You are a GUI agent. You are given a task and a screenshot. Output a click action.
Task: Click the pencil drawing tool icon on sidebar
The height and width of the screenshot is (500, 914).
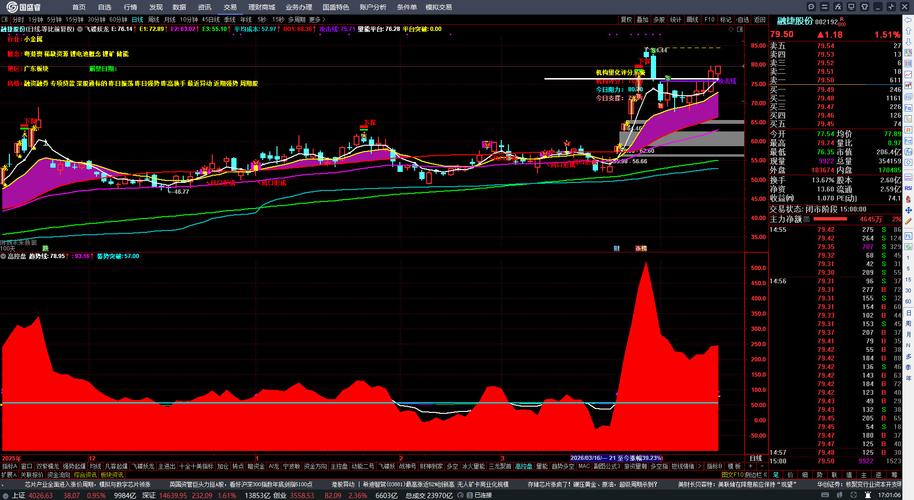[x=908, y=221]
